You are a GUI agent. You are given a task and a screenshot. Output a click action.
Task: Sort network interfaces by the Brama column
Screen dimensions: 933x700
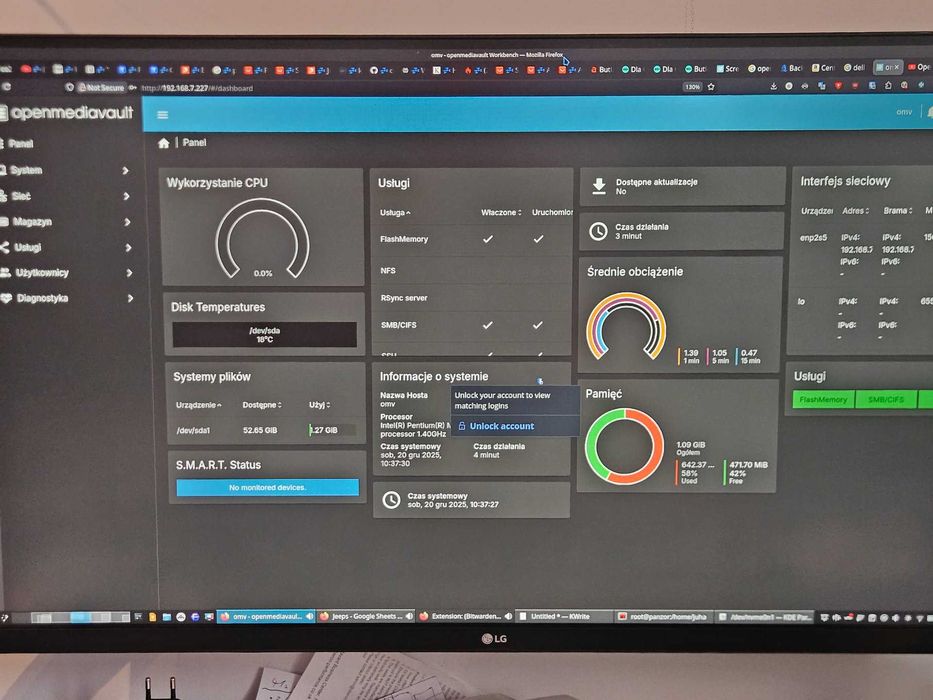898,211
